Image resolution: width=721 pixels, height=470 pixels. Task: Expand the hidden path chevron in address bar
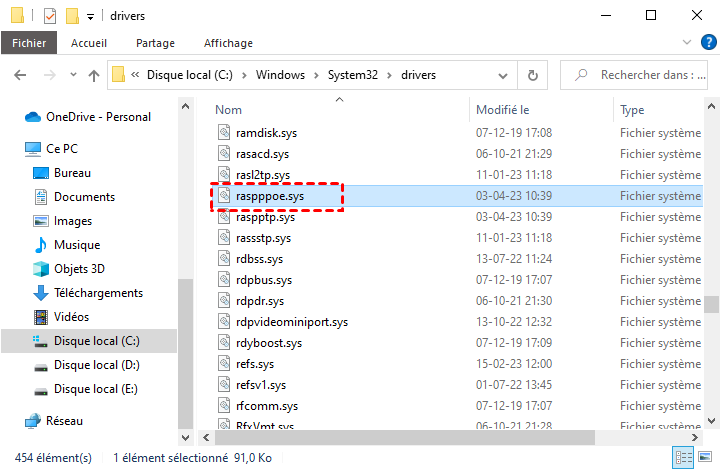(135, 75)
